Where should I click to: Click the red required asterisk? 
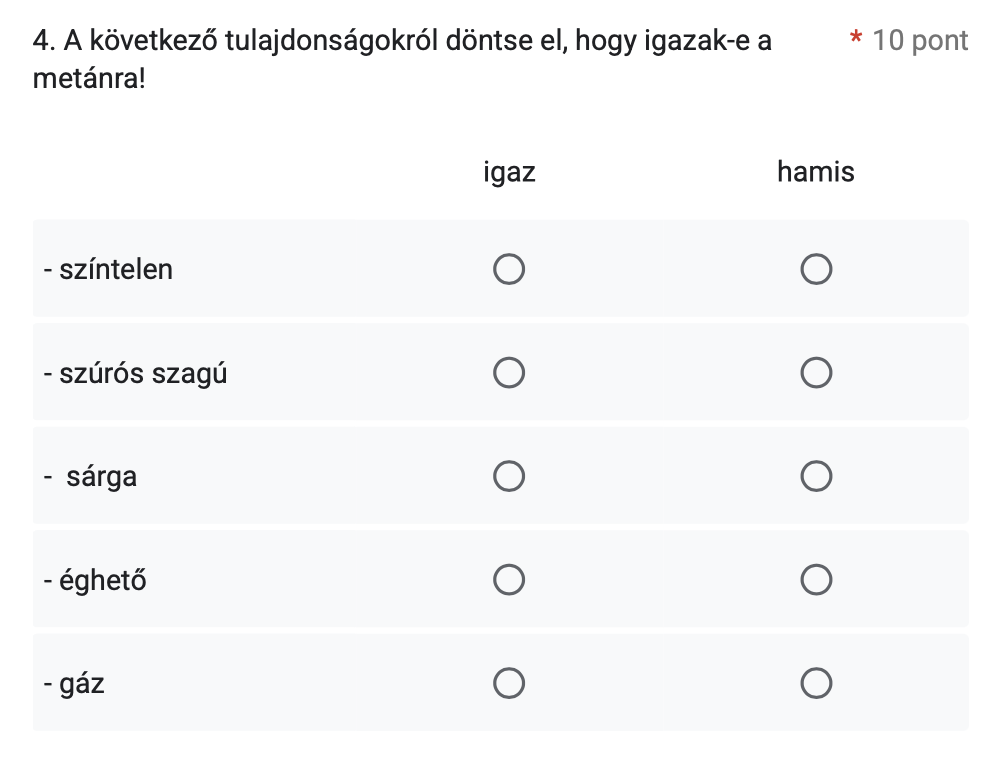coord(856,40)
